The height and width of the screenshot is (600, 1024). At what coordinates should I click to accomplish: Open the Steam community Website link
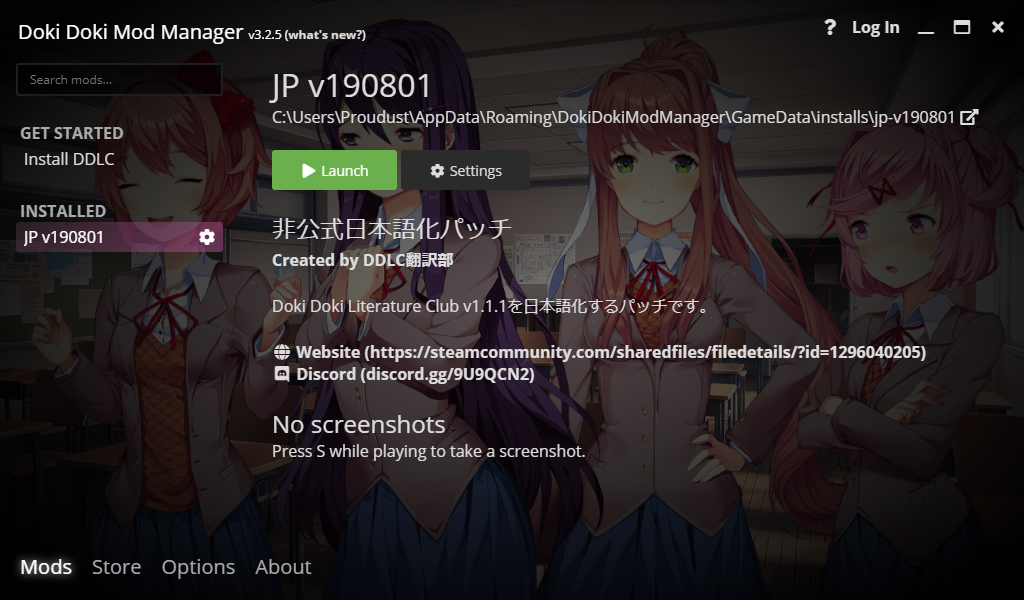pyautogui.click(x=611, y=353)
